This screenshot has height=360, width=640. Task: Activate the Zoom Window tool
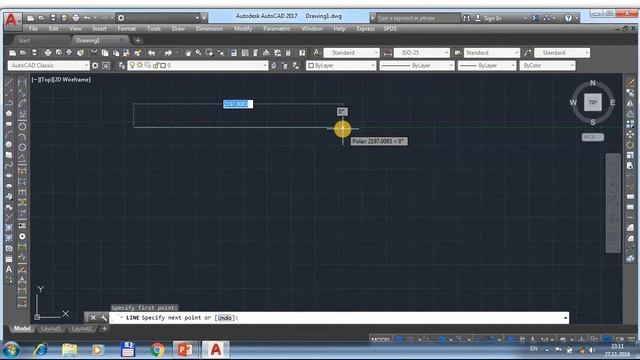[x=209, y=53]
